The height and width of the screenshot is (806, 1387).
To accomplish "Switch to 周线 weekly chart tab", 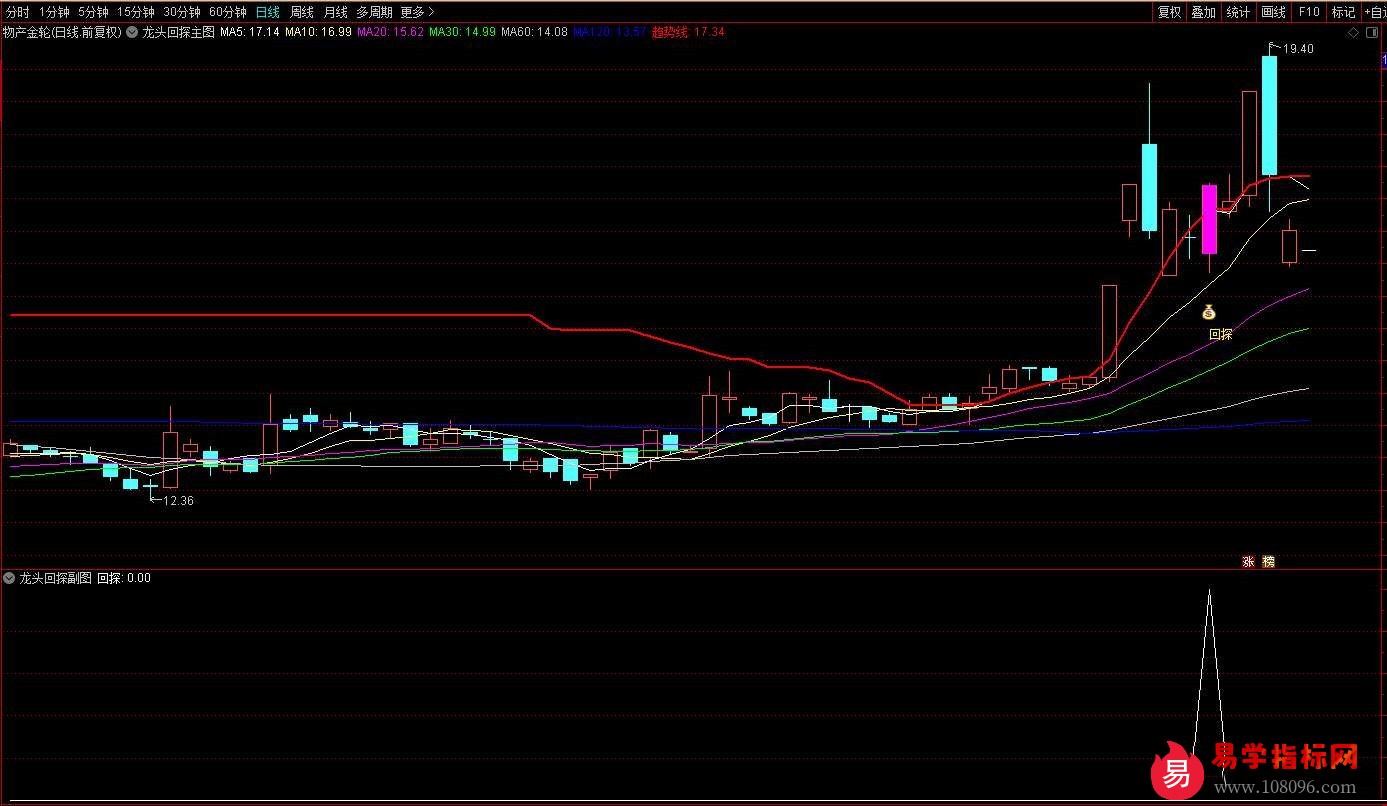I will coord(302,12).
